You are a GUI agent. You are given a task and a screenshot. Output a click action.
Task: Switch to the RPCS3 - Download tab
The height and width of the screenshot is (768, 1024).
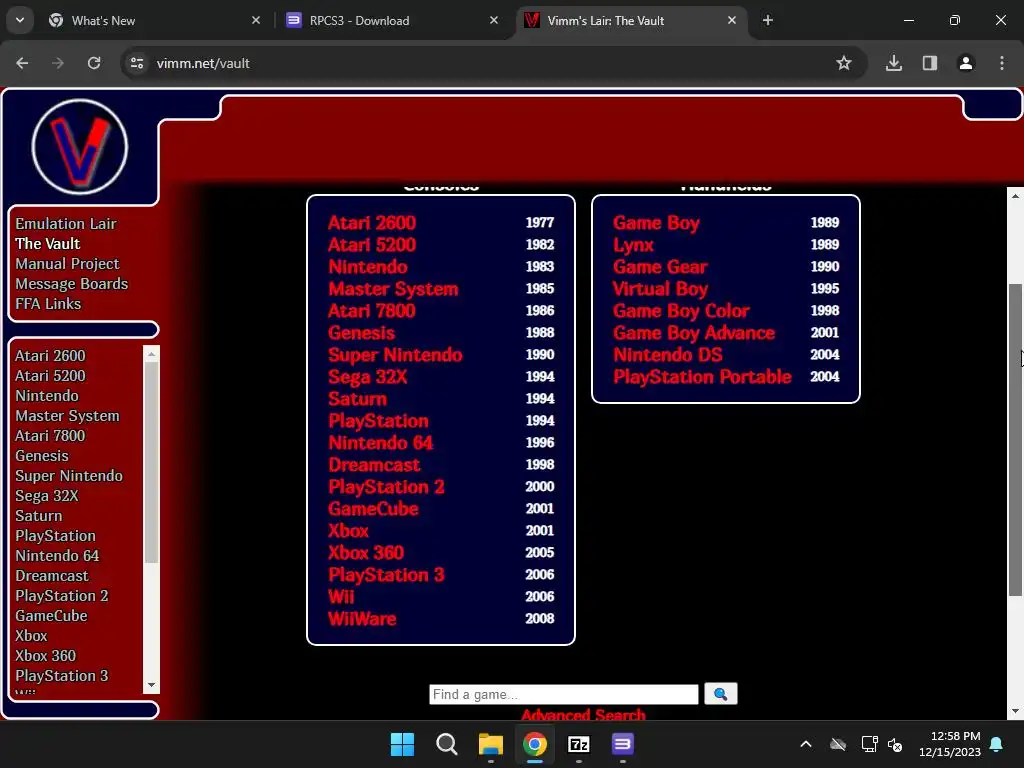pyautogui.click(x=392, y=20)
